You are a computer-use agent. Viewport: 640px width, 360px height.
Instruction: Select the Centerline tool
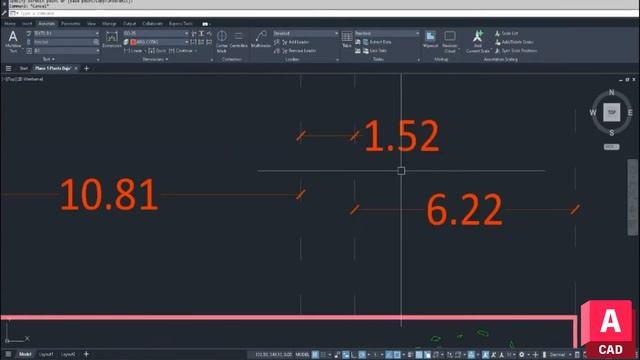(239, 40)
